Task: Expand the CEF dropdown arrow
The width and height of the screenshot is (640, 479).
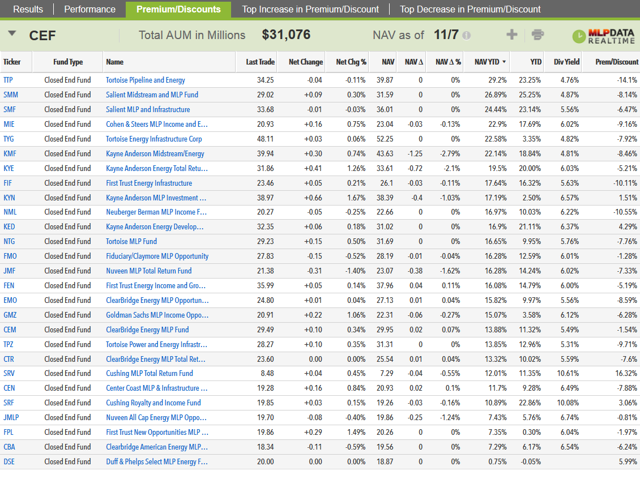Action: pos(12,33)
